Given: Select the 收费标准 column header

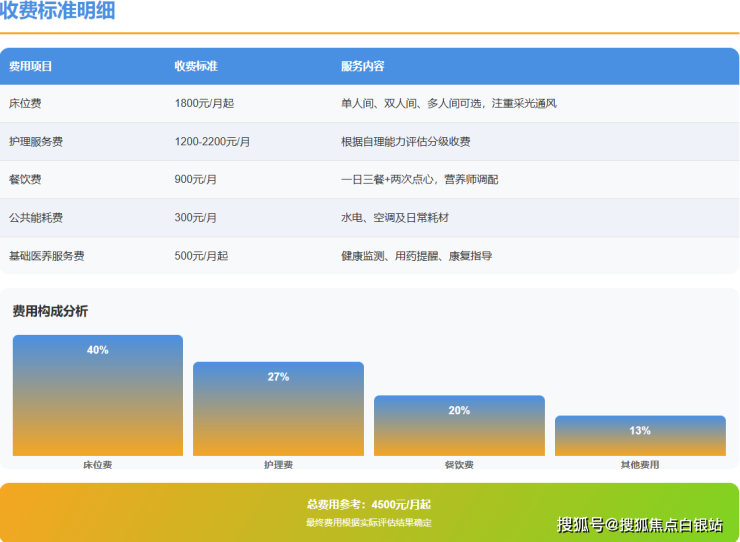Looking at the screenshot, I should click(x=196, y=66).
